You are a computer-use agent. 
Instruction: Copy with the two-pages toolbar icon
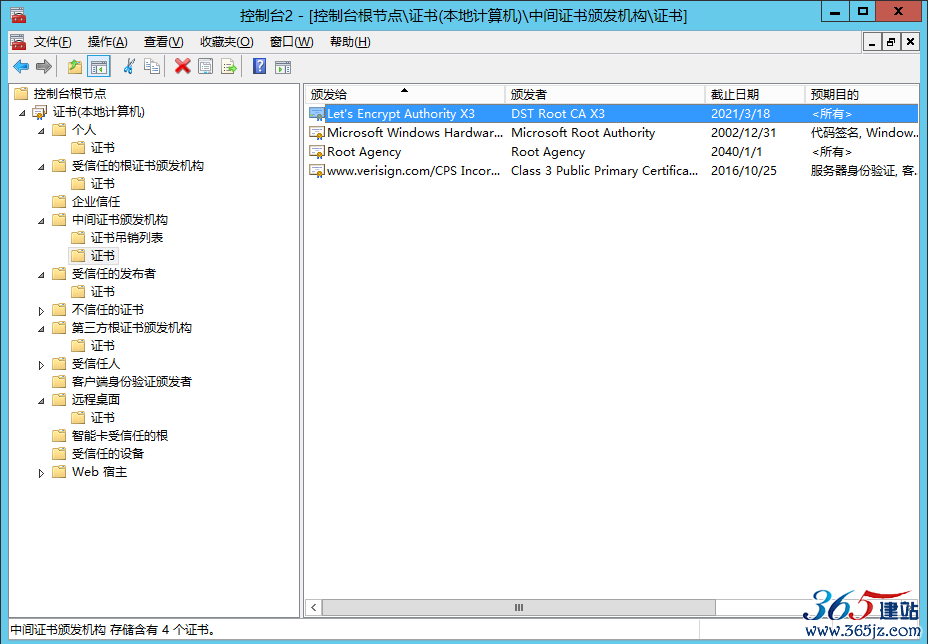tap(152, 66)
